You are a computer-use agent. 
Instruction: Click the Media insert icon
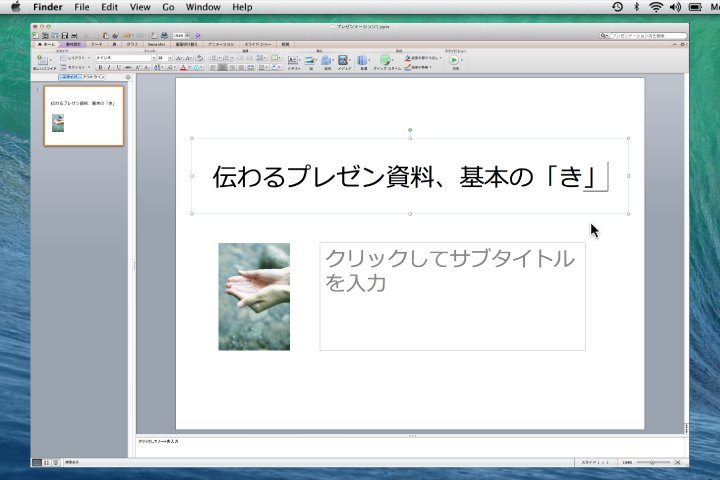click(343, 60)
